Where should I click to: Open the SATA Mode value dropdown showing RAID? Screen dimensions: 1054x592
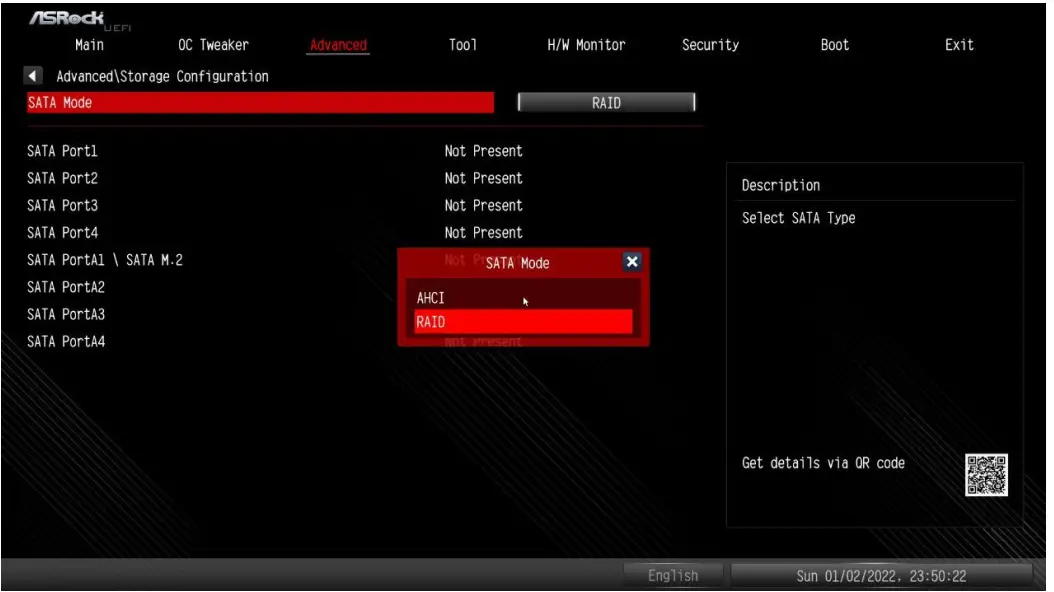608,101
